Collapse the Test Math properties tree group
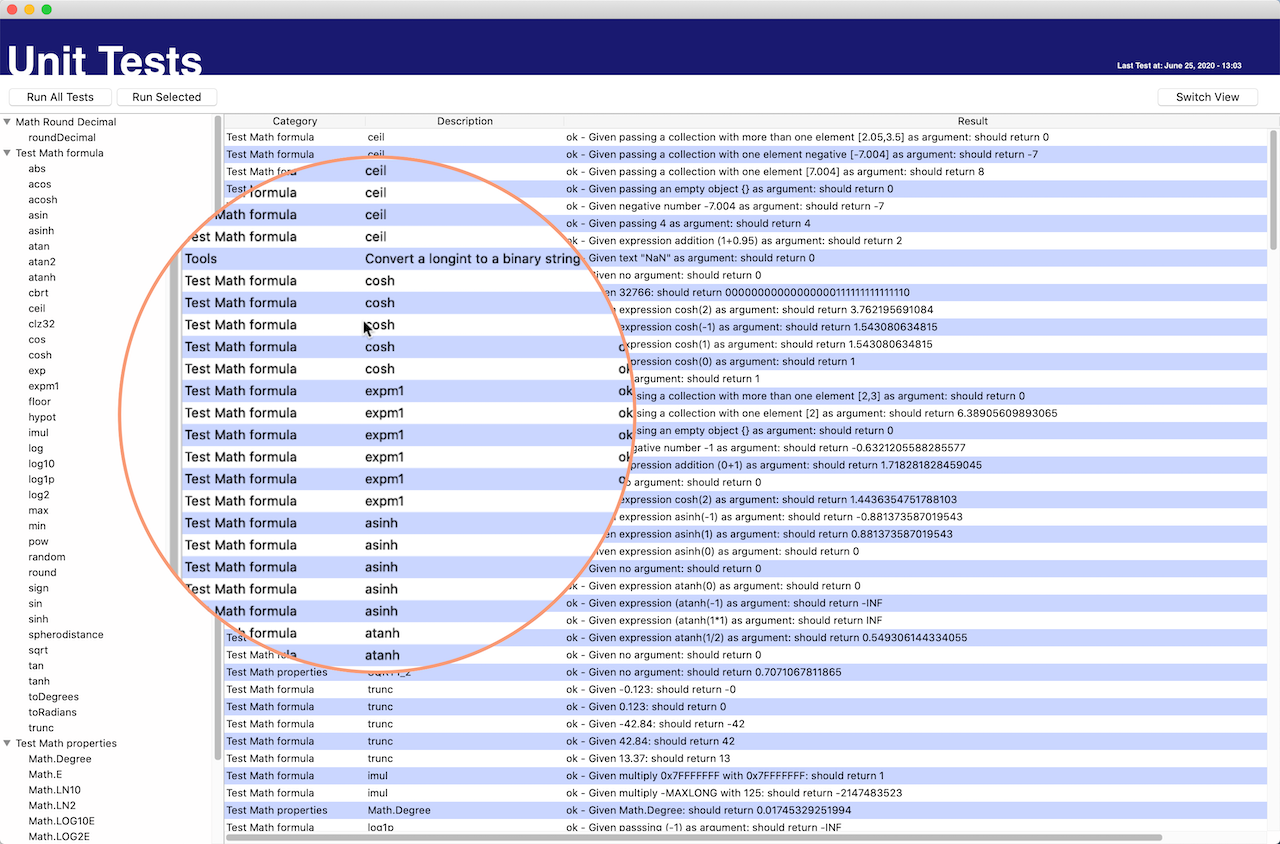 pos(7,743)
